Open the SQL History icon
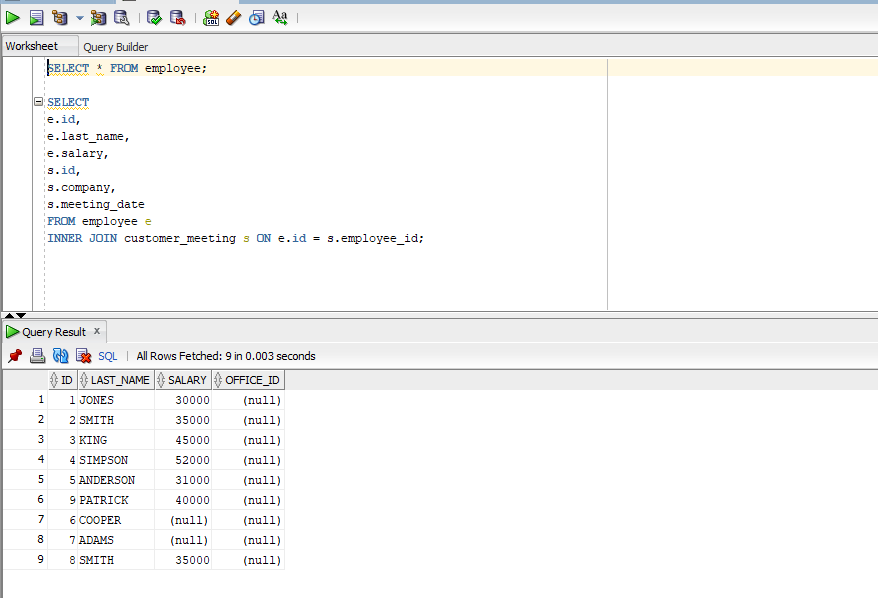Screen dimensions: 878x598 [x=256, y=18]
